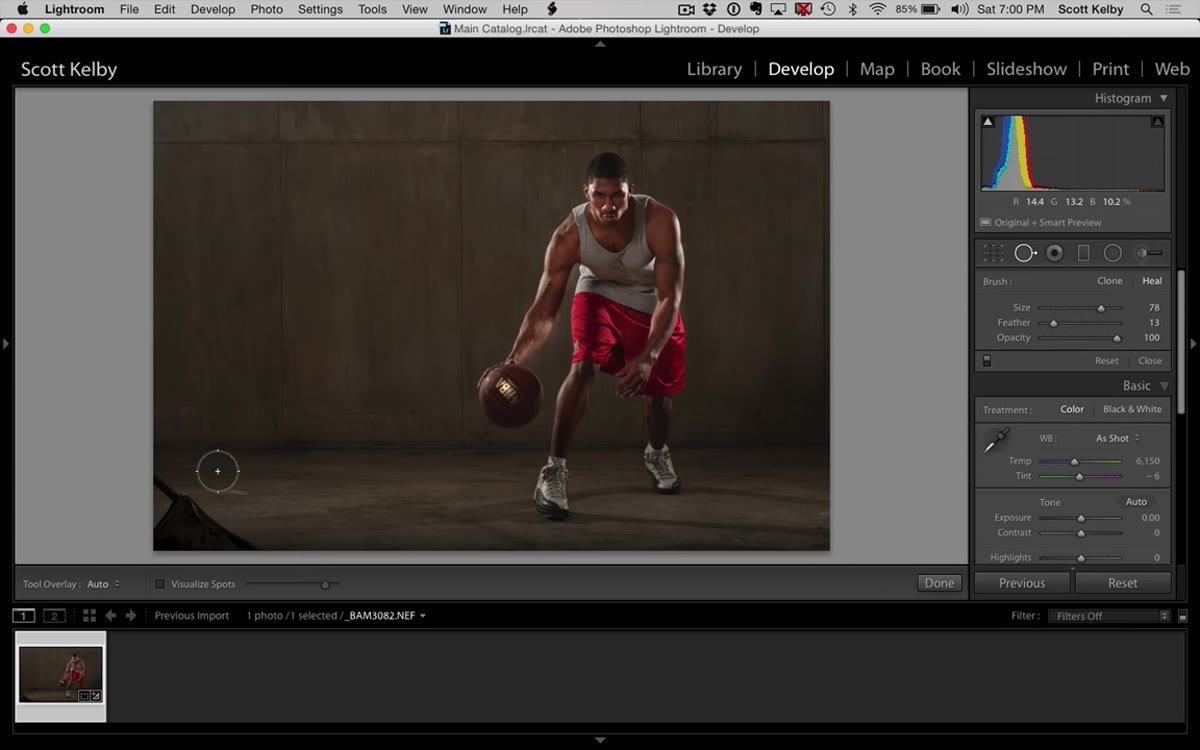Pick the White Balance eyedropper tool
Viewport: 1200px width, 750px height.
coord(997,440)
